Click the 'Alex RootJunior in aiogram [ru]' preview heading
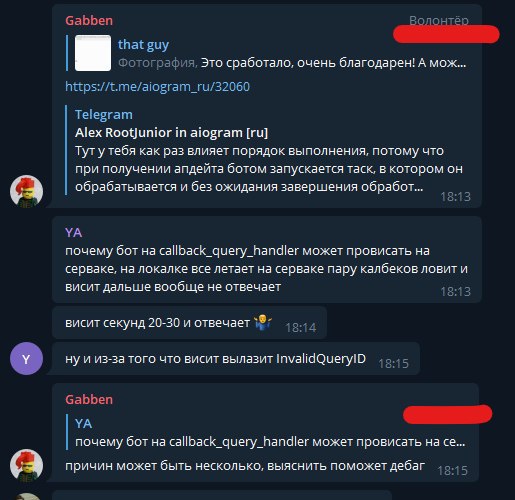Screen dimensions: 515x500 click(x=171, y=133)
